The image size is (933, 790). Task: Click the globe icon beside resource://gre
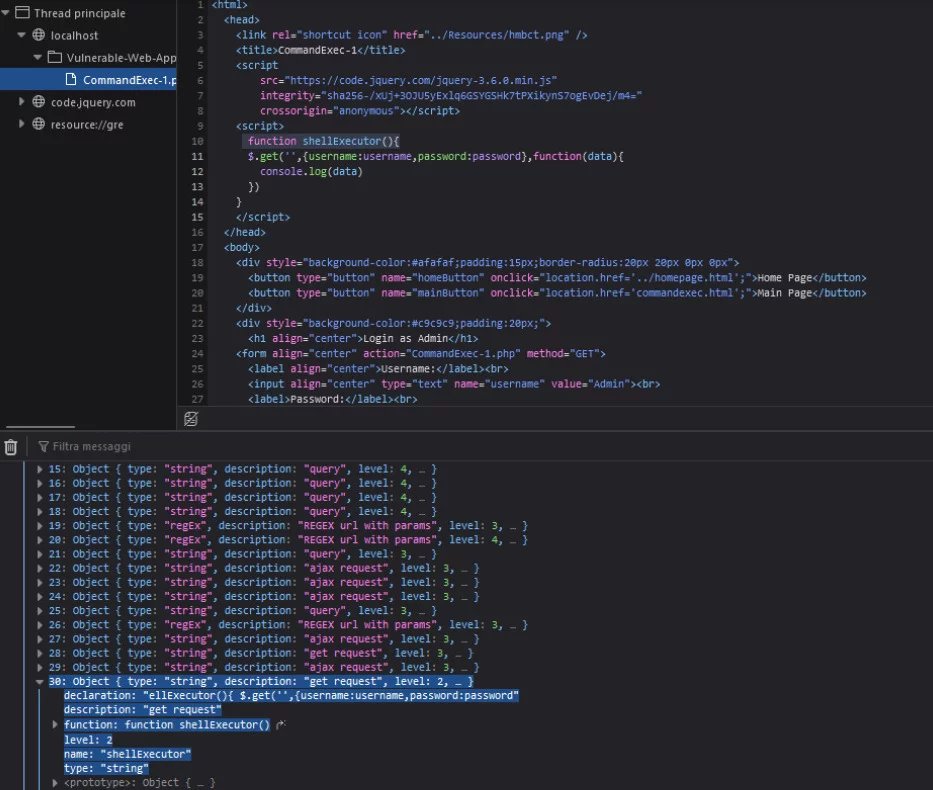click(x=39, y=124)
